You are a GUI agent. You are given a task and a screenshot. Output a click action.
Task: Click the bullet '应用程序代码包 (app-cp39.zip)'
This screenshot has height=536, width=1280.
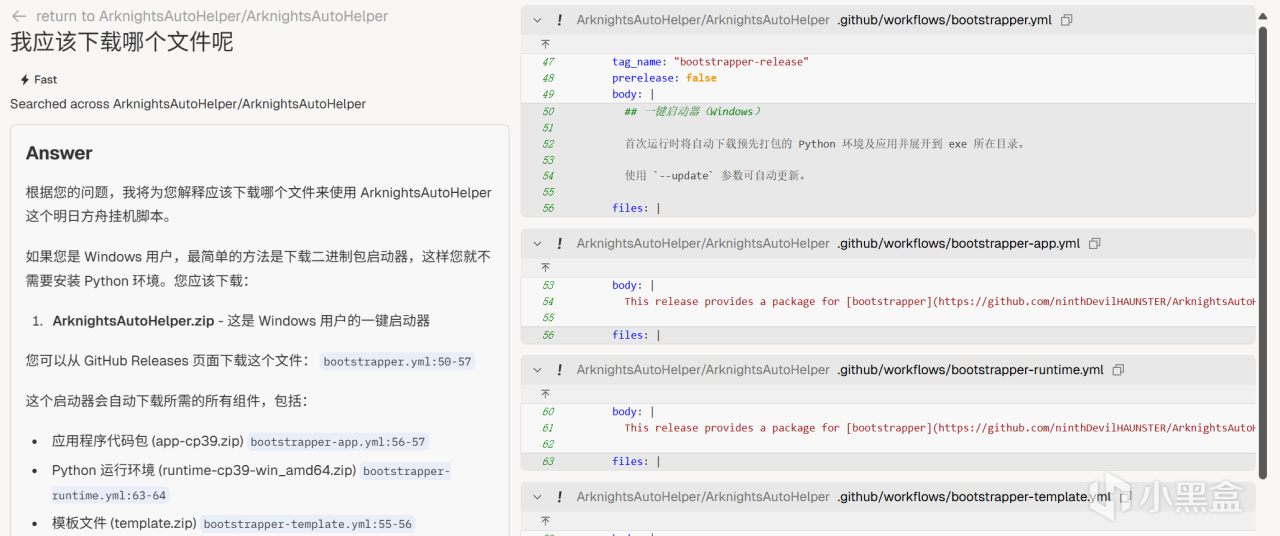(148, 441)
